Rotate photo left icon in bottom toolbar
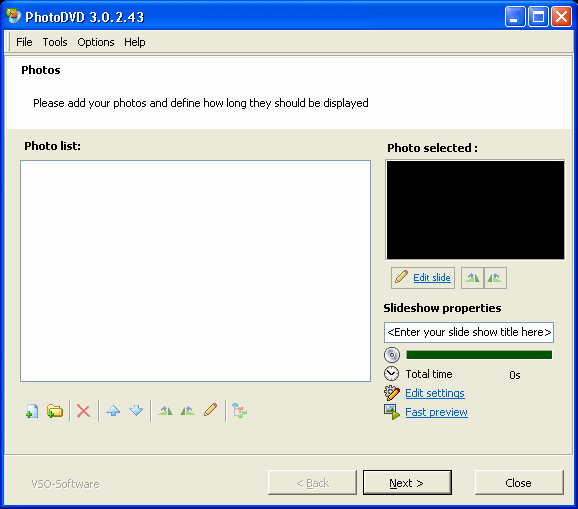Viewport: 578px width, 509px height. coord(165,411)
